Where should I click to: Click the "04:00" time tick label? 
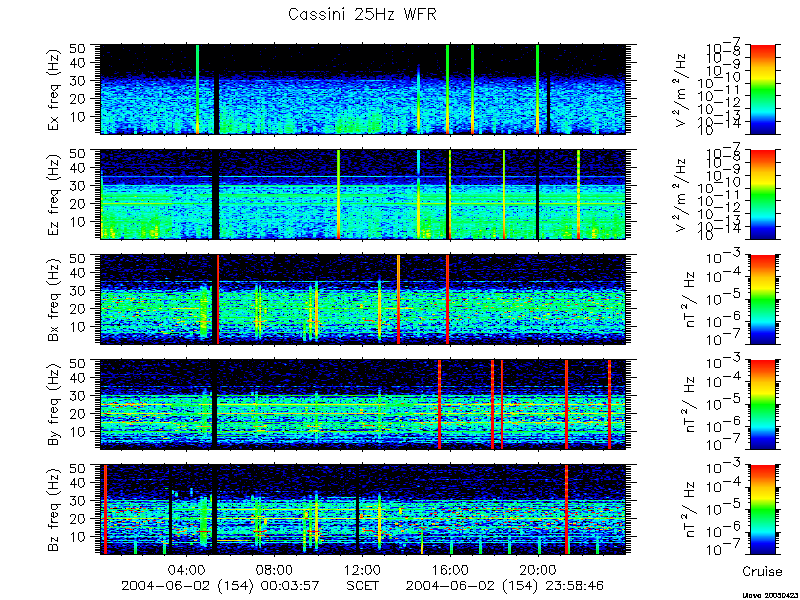click(187, 569)
